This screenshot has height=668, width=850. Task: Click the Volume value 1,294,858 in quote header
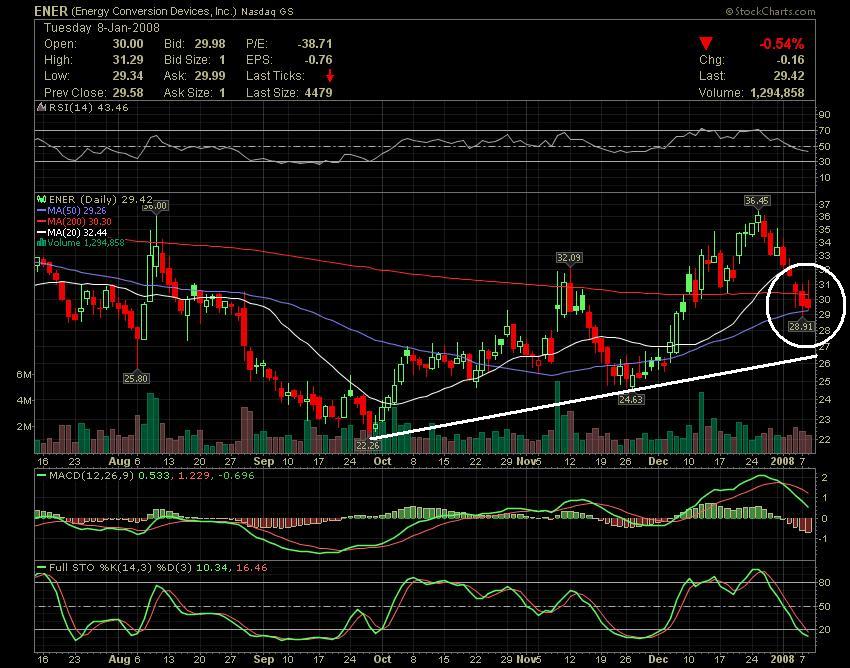777,93
